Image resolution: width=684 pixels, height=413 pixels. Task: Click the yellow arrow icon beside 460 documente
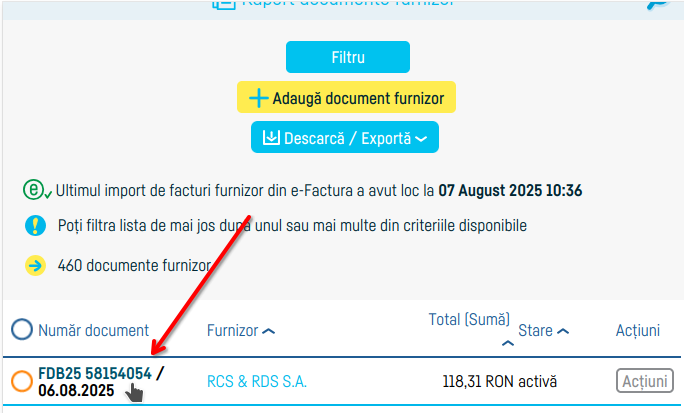click(36, 266)
